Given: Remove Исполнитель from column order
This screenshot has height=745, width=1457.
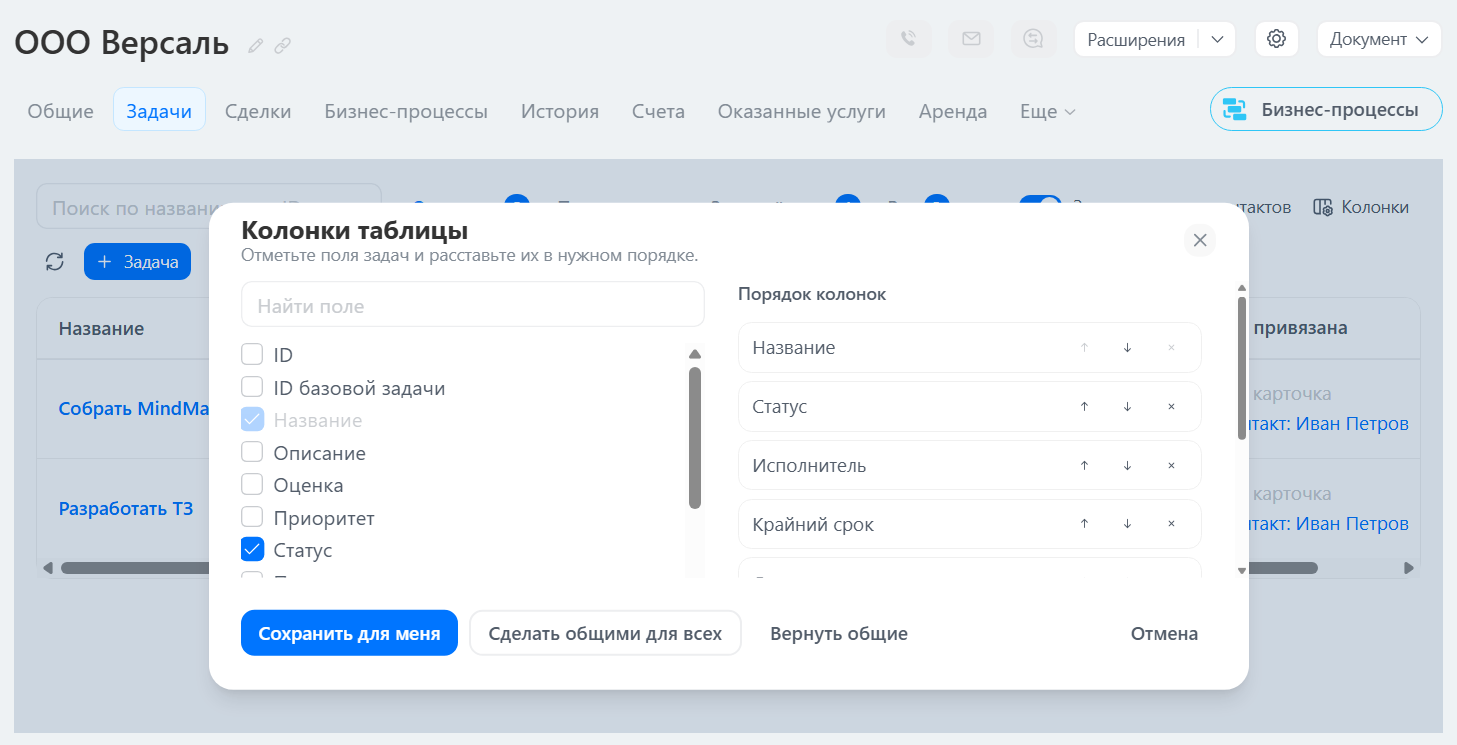Looking at the screenshot, I should tap(1171, 466).
